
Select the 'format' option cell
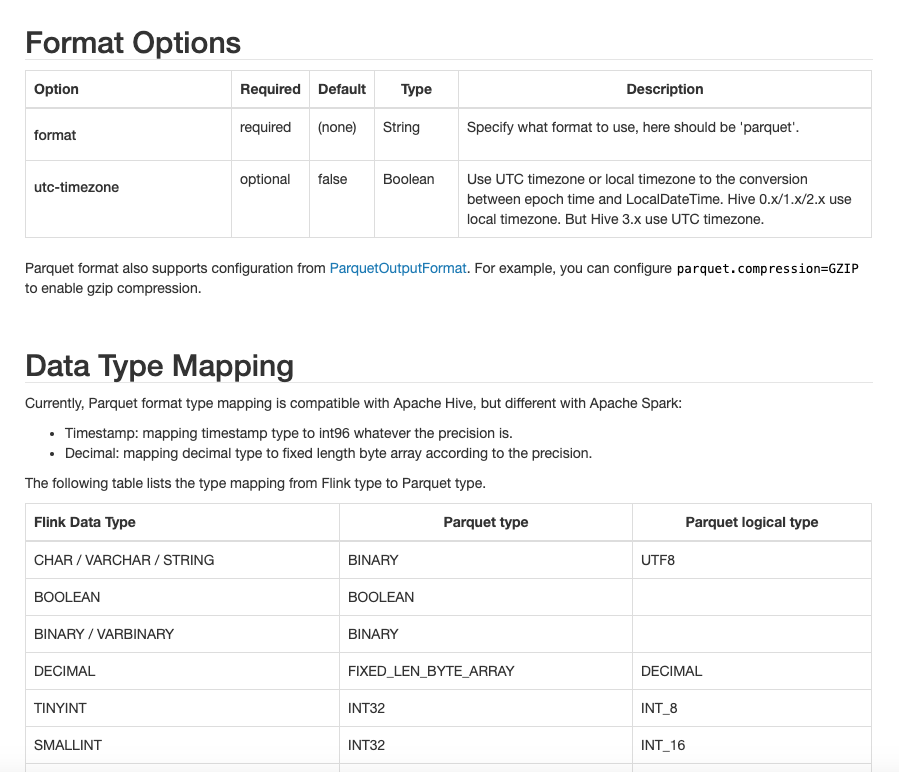[128, 135]
